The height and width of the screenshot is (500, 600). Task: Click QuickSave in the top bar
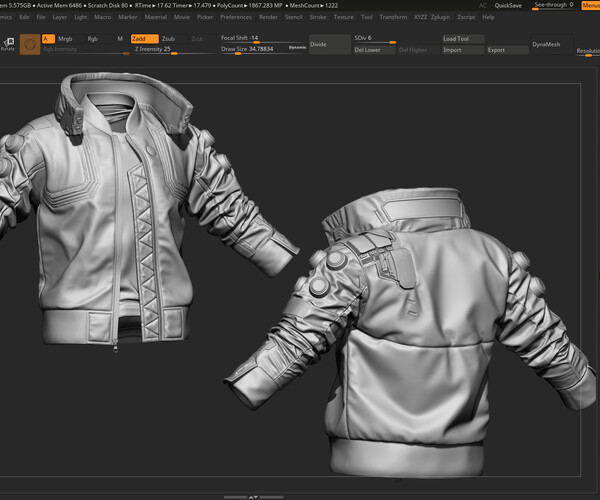[x=508, y=5]
